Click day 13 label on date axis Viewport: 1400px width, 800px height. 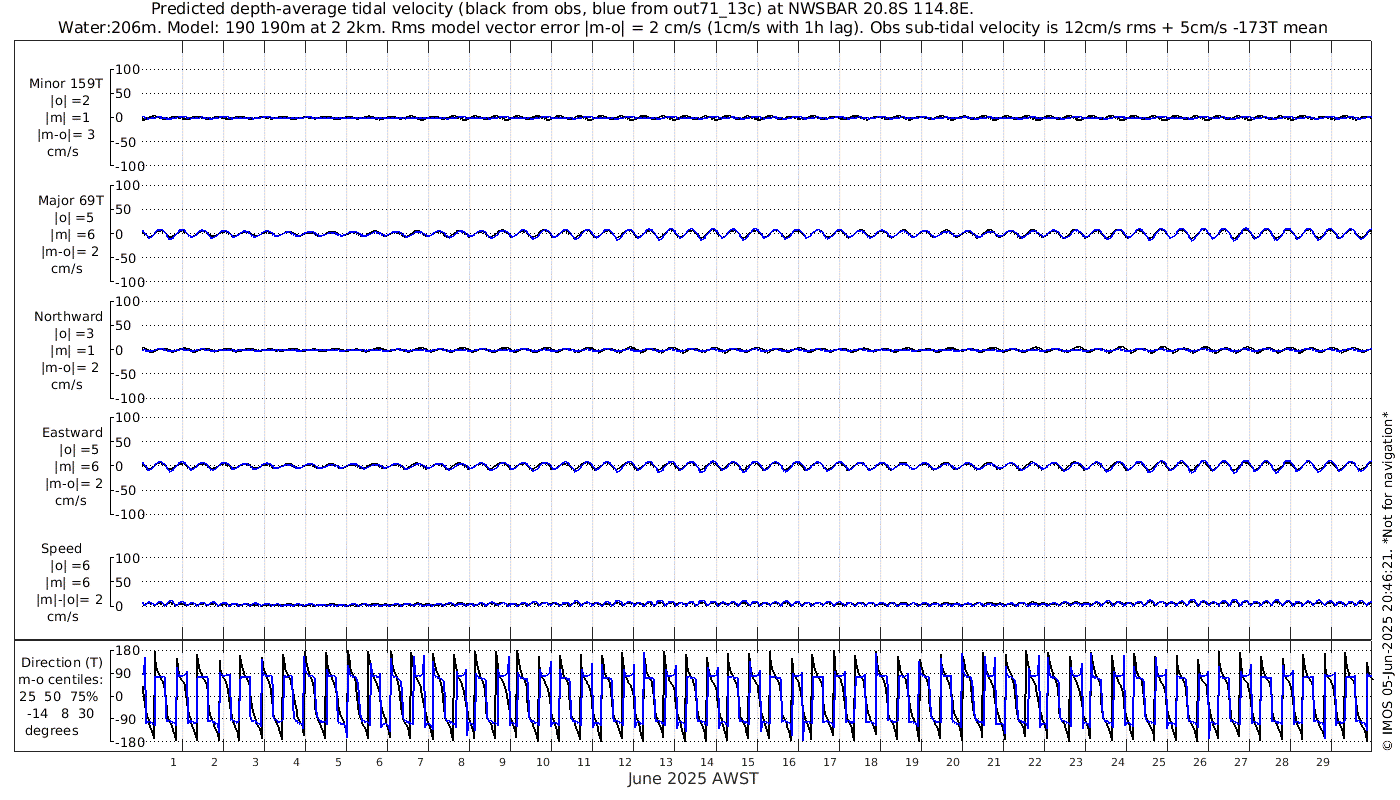point(666,762)
